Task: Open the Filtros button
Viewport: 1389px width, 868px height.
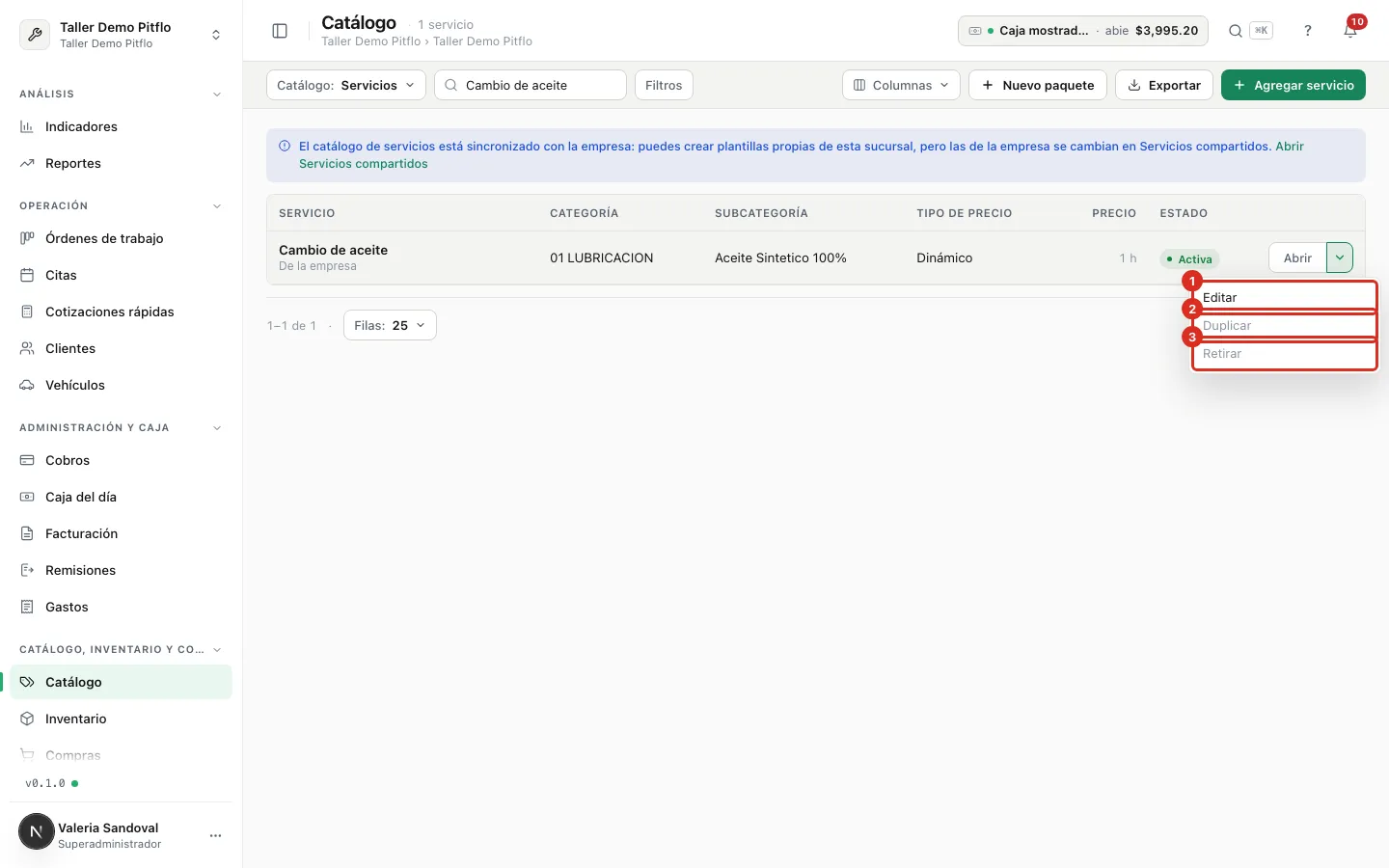Action: pyautogui.click(x=664, y=85)
